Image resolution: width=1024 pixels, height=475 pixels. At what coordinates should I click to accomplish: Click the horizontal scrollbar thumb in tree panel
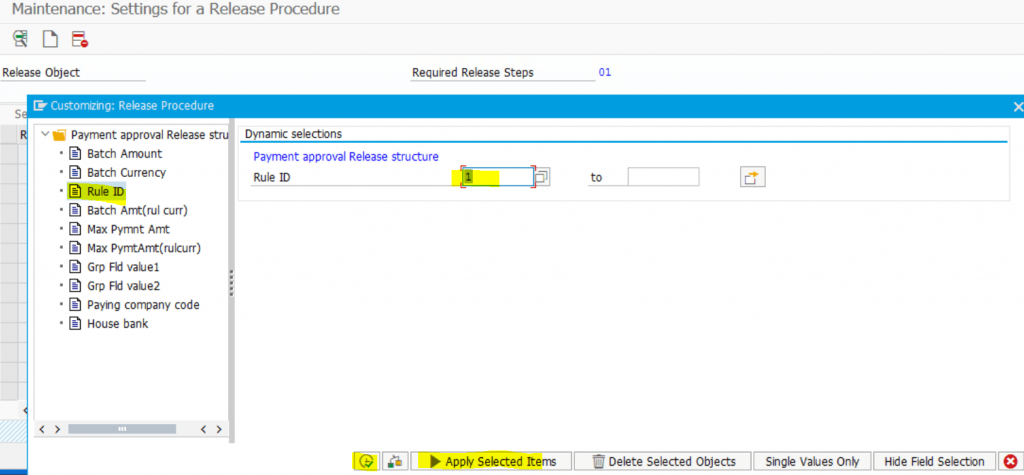pyautogui.click(x=122, y=429)
